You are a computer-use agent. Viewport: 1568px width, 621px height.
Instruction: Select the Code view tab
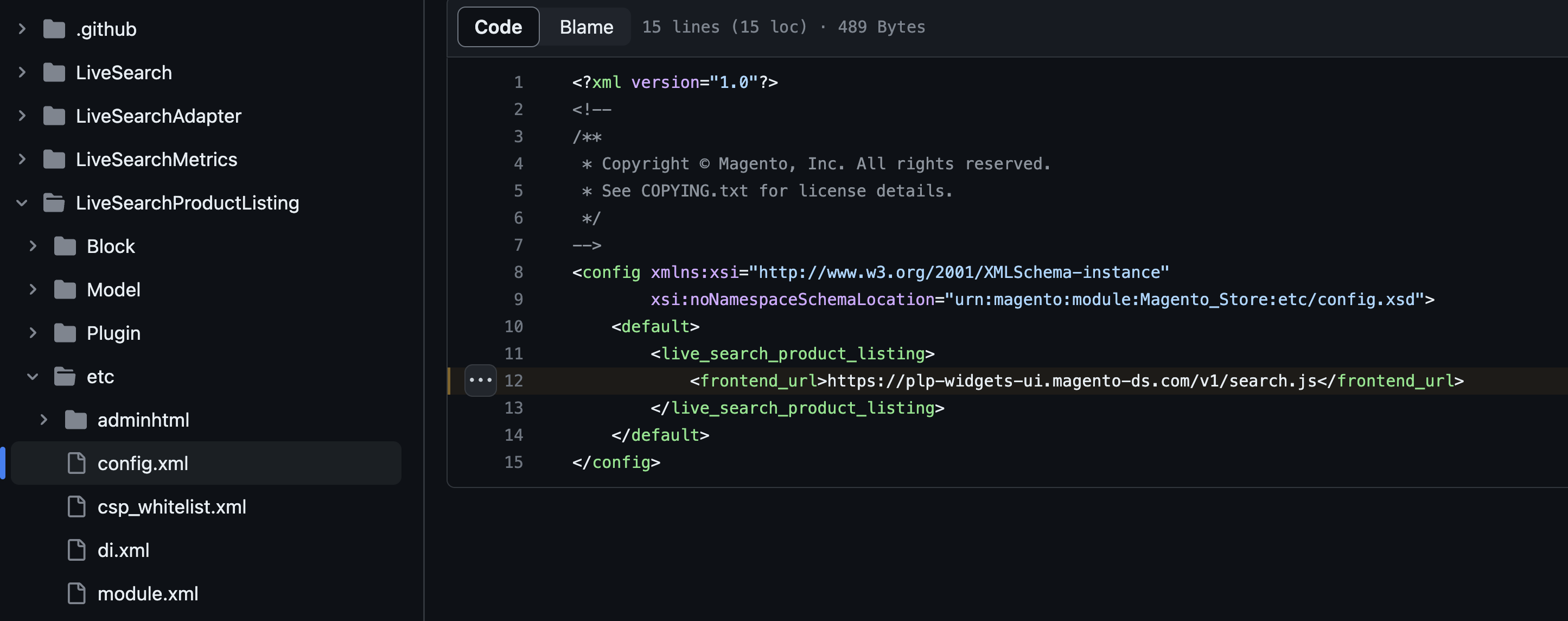pos(498,27)
